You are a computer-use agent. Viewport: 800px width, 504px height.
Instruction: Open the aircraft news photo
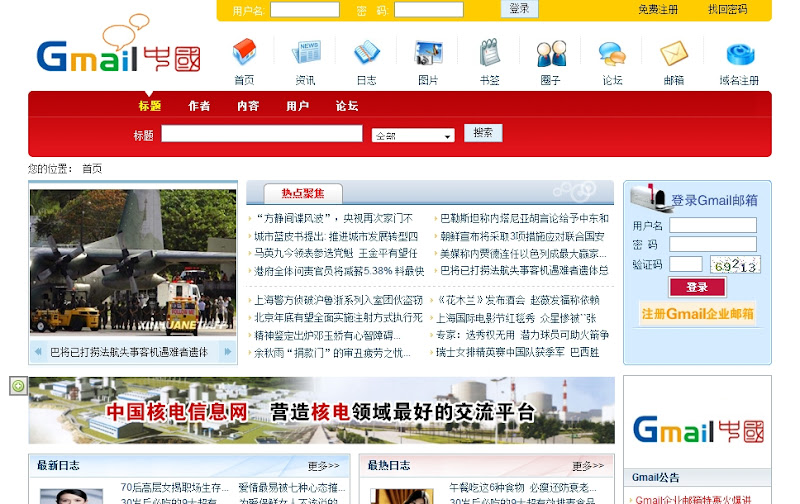[x=133, y=262]
